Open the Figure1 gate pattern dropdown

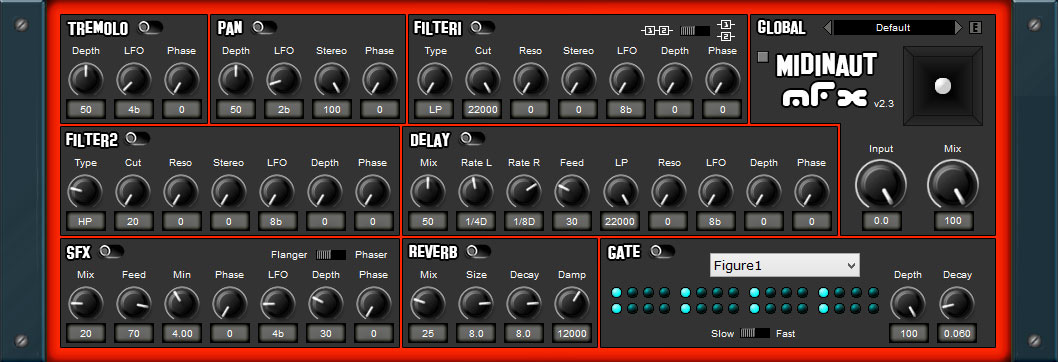click(785, 265)
